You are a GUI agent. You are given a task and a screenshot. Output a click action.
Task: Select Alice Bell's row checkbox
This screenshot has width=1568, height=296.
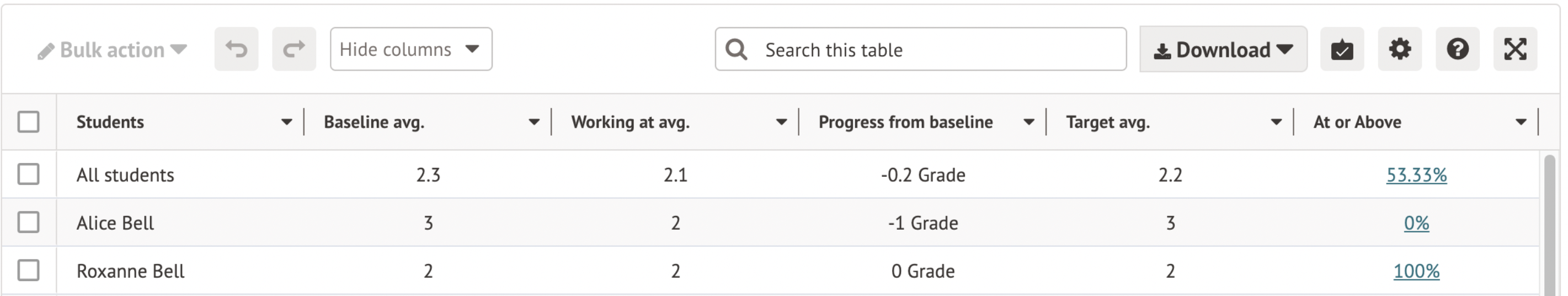click(29, 223)
